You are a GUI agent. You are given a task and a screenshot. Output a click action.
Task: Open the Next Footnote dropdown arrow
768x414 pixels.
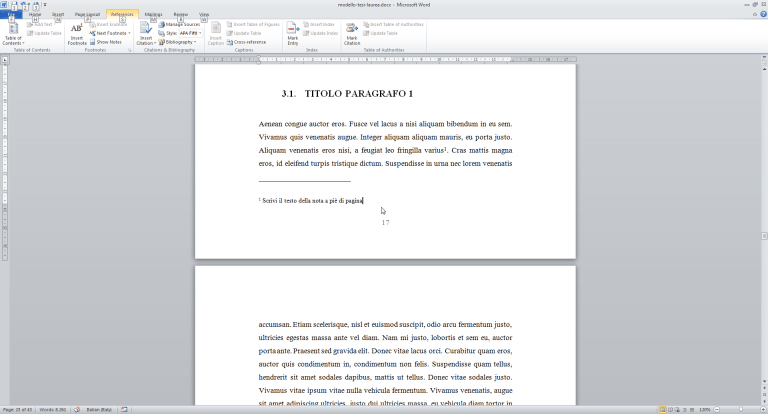(x=129, y=33)
